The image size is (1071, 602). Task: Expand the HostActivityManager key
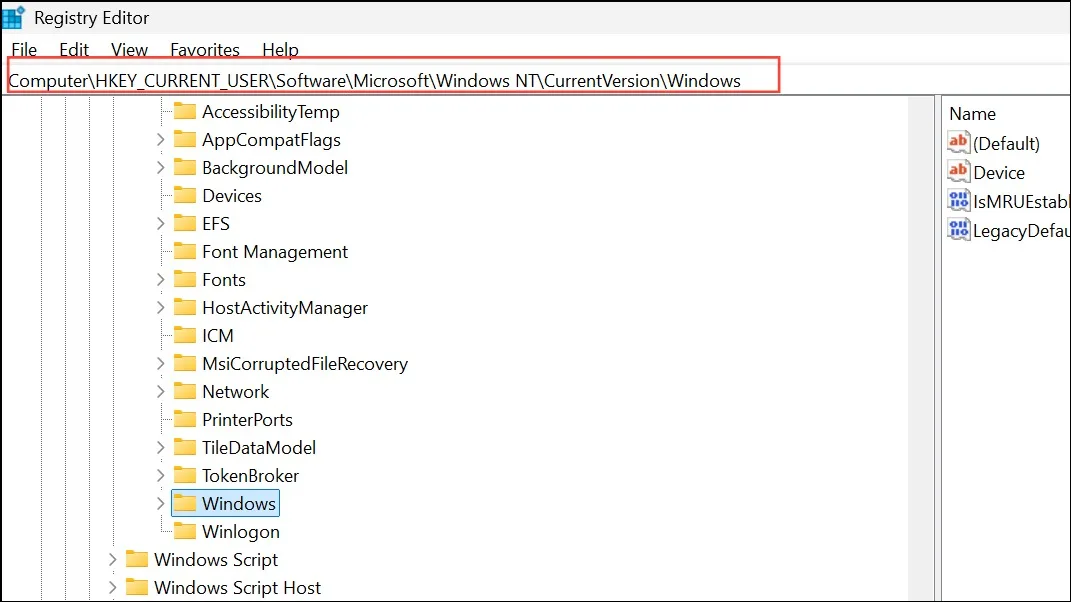[161, 307]
